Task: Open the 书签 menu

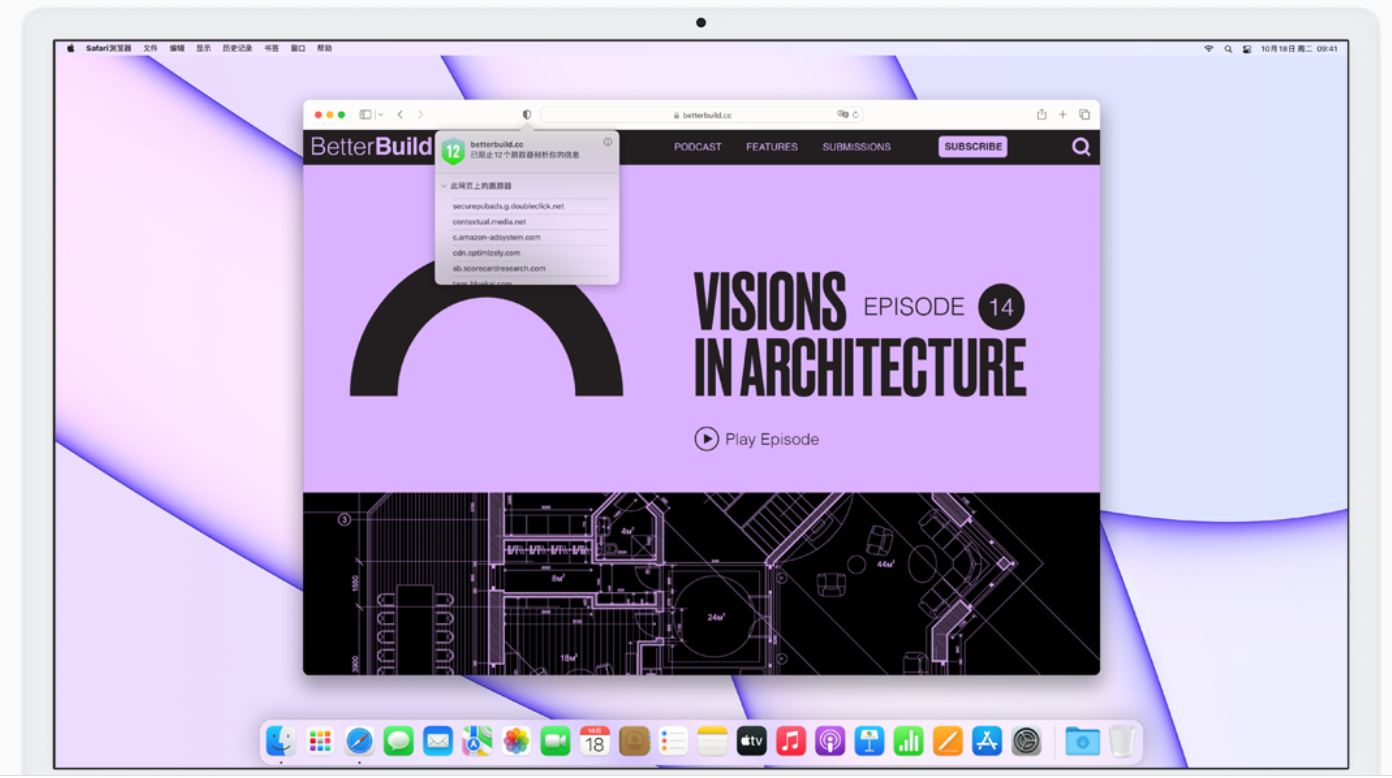Action: (271, 48)
